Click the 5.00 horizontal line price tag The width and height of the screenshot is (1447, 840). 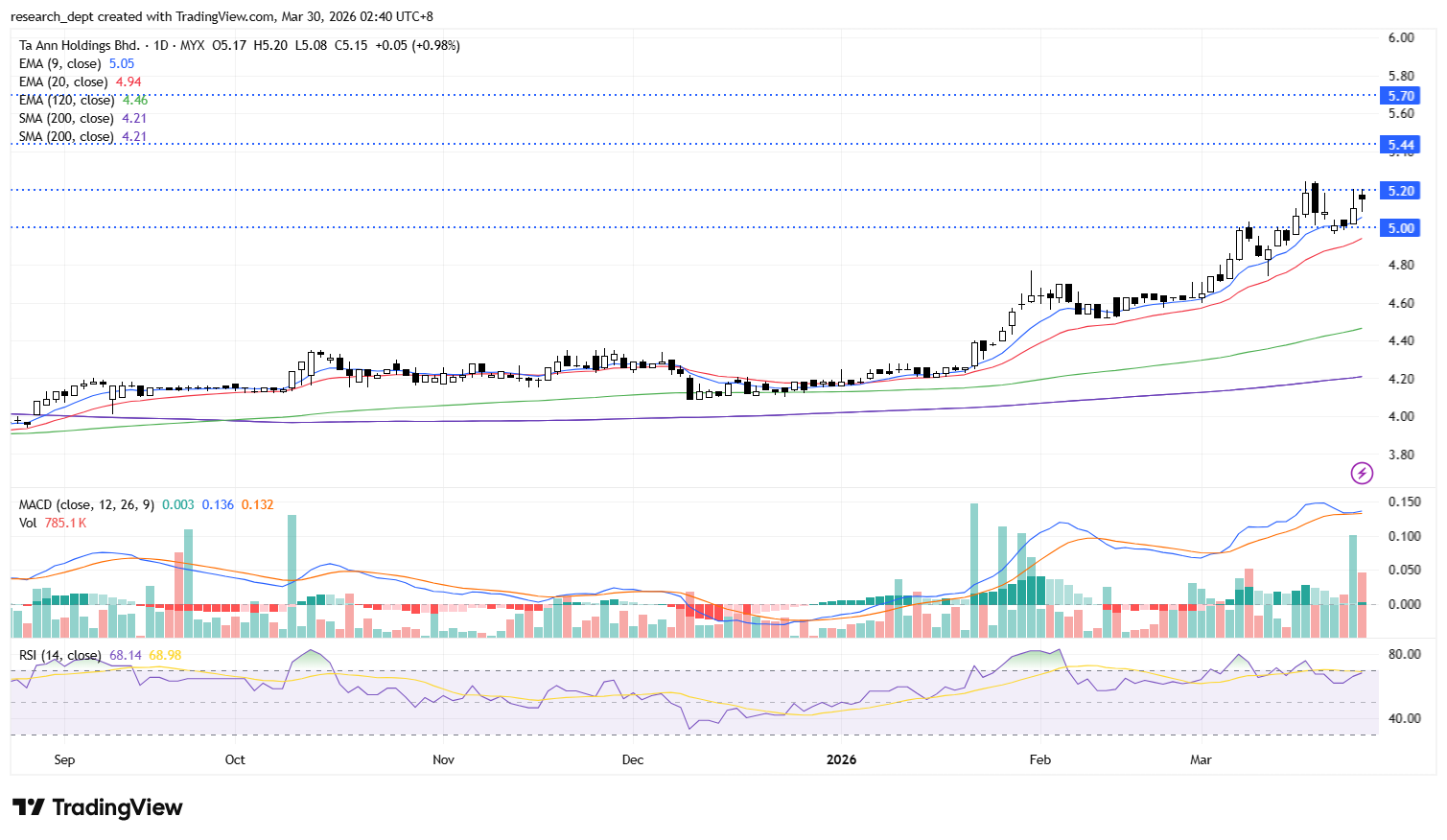(x=1400, y=228)
